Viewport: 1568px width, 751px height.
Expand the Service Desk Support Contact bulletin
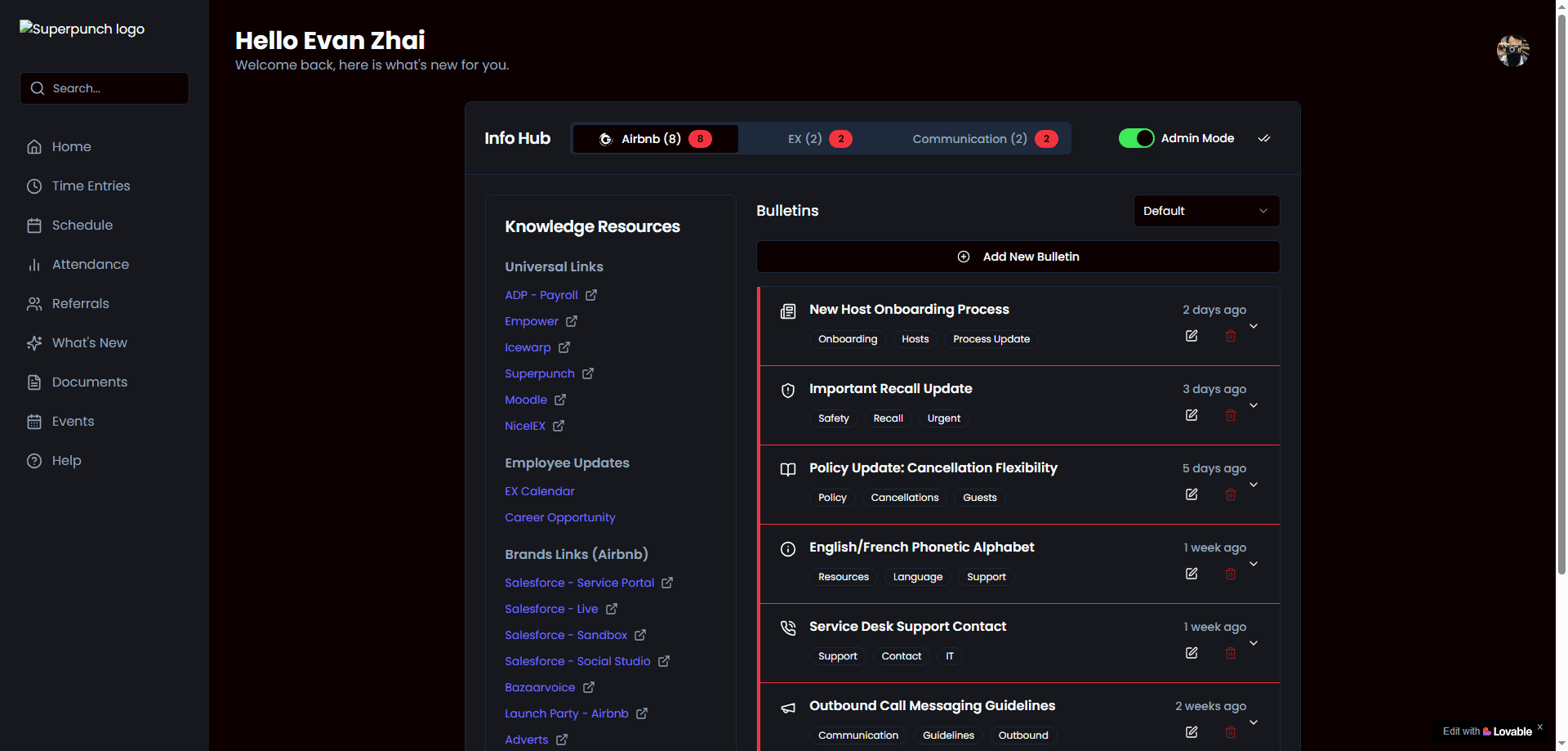pyautogui.click(x=1254, y=643)
